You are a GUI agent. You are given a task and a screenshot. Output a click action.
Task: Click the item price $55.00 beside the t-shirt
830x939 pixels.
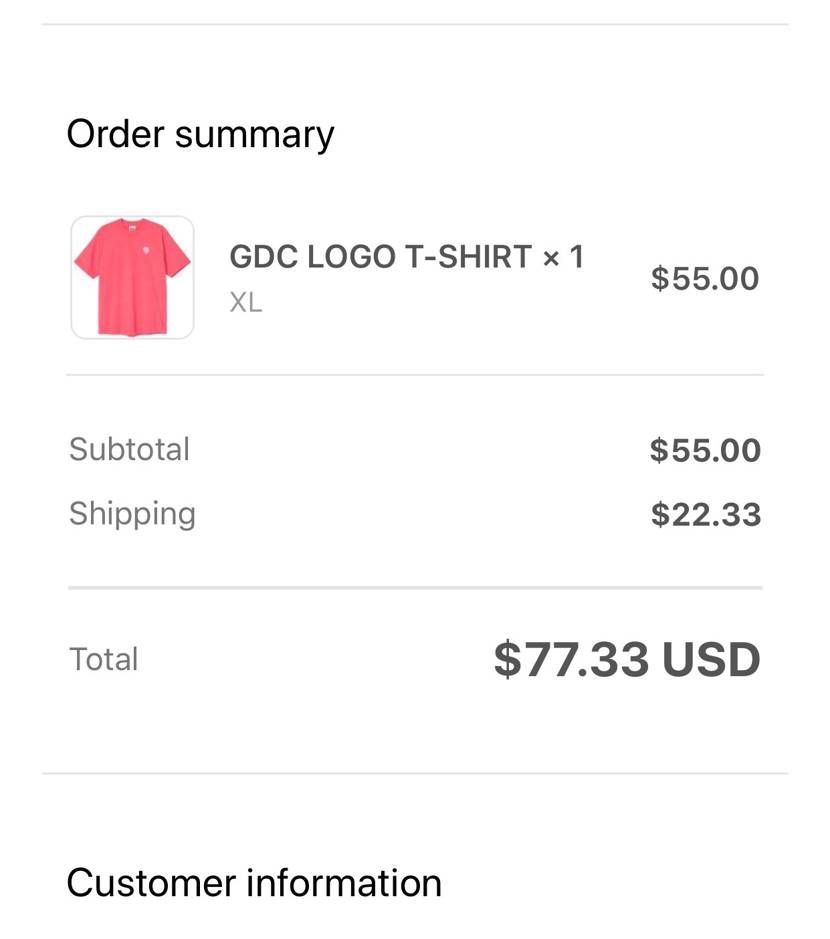(x=705, y=278)
